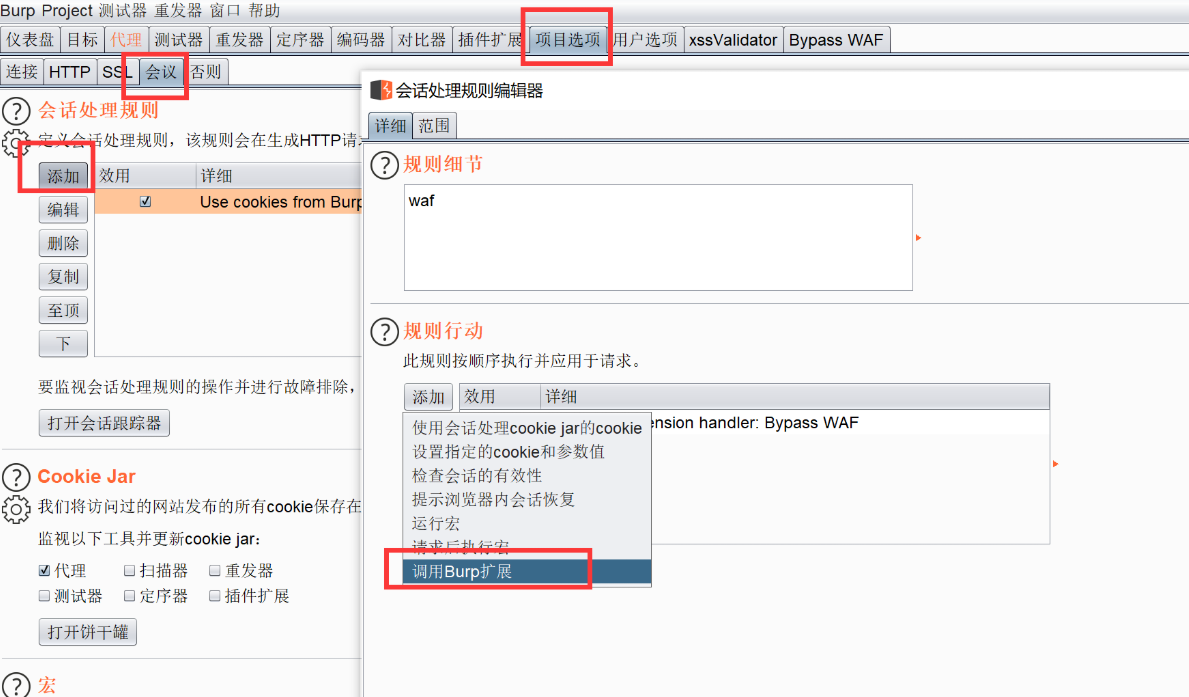Switch to the 连接 sub-tab

click(22, 72)
